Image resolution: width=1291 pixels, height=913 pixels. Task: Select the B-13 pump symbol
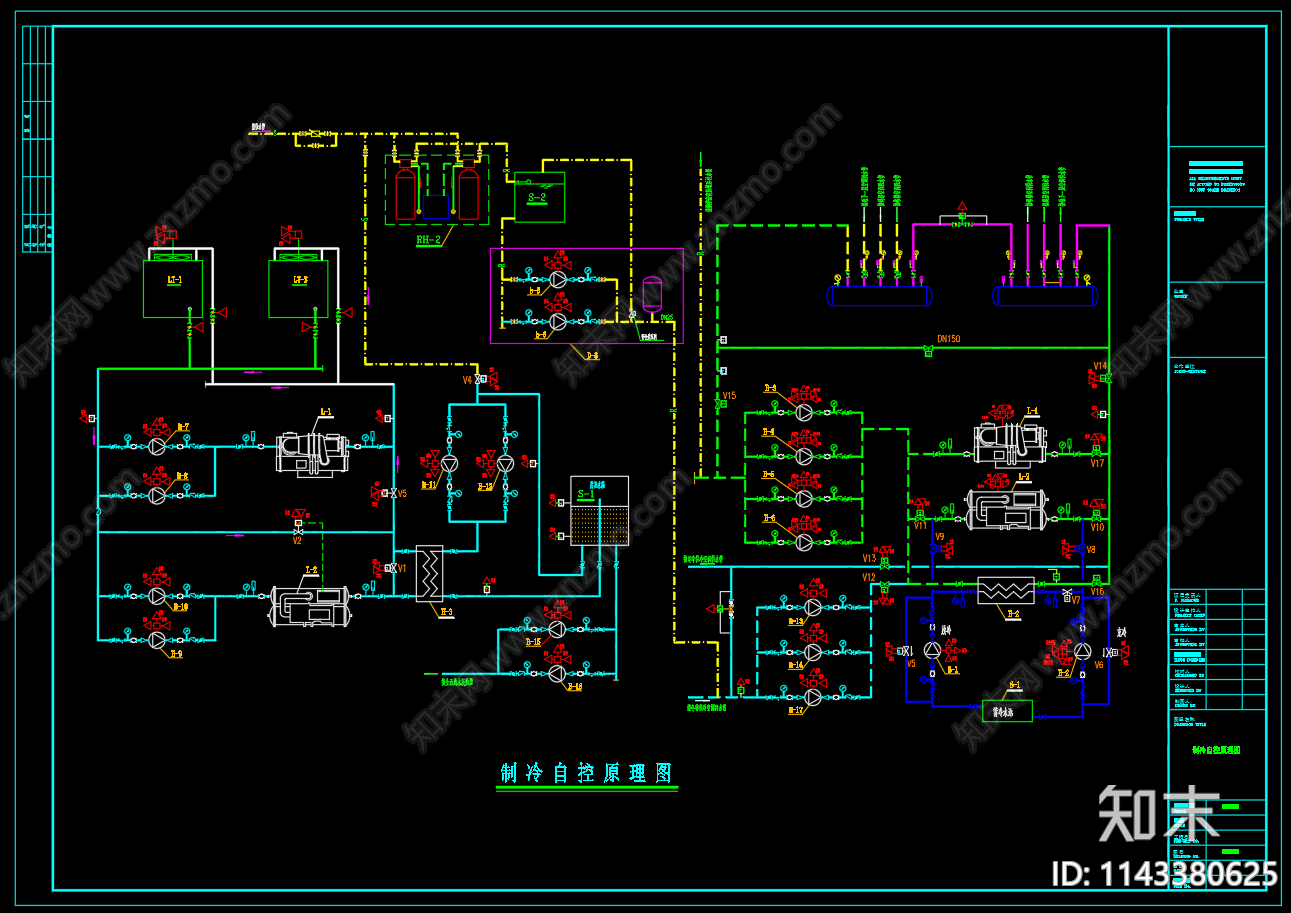tap(813, 607)
